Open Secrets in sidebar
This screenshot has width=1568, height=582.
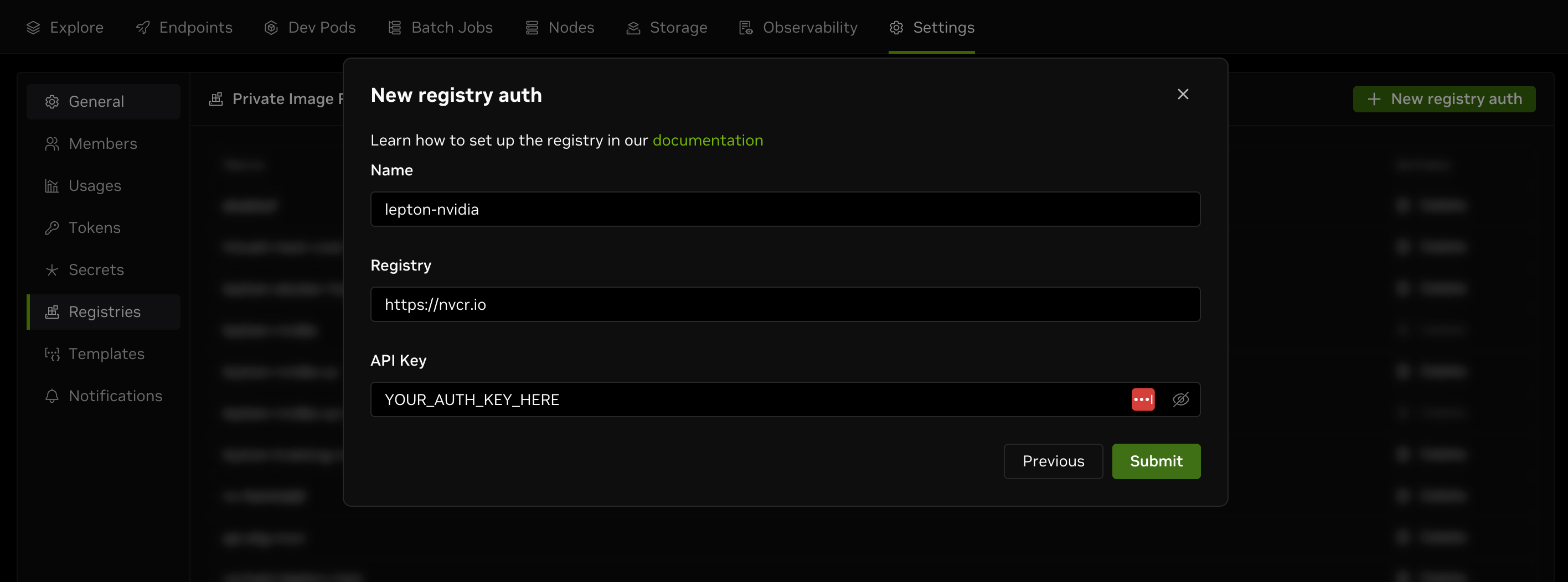click(104, 269)
